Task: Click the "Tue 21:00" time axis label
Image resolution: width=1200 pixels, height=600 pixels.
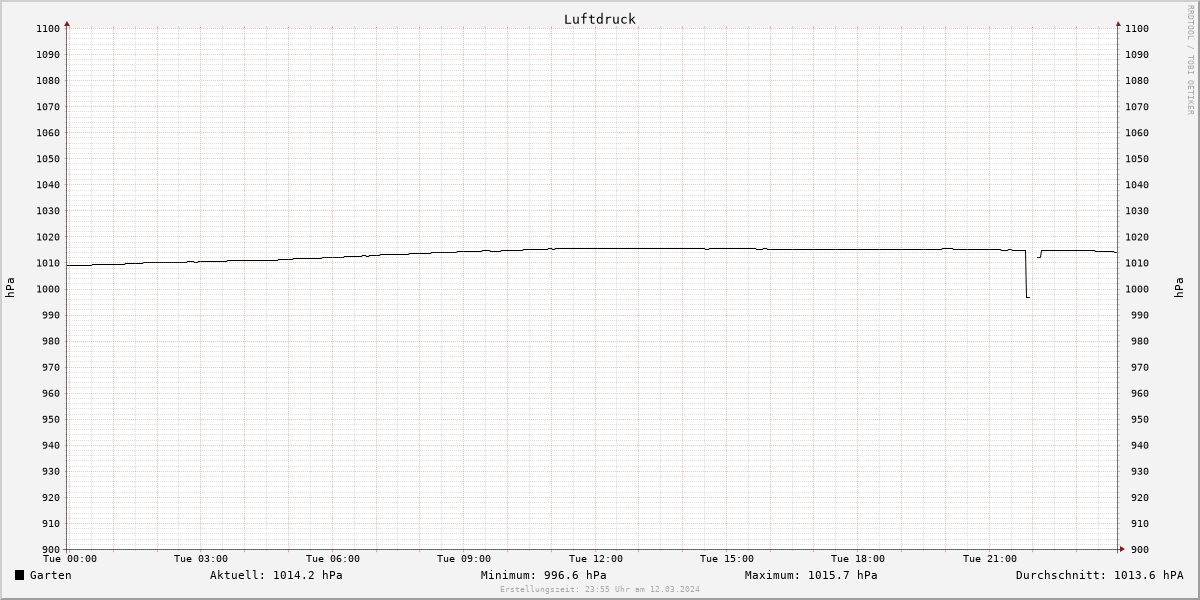Action: 990,559
